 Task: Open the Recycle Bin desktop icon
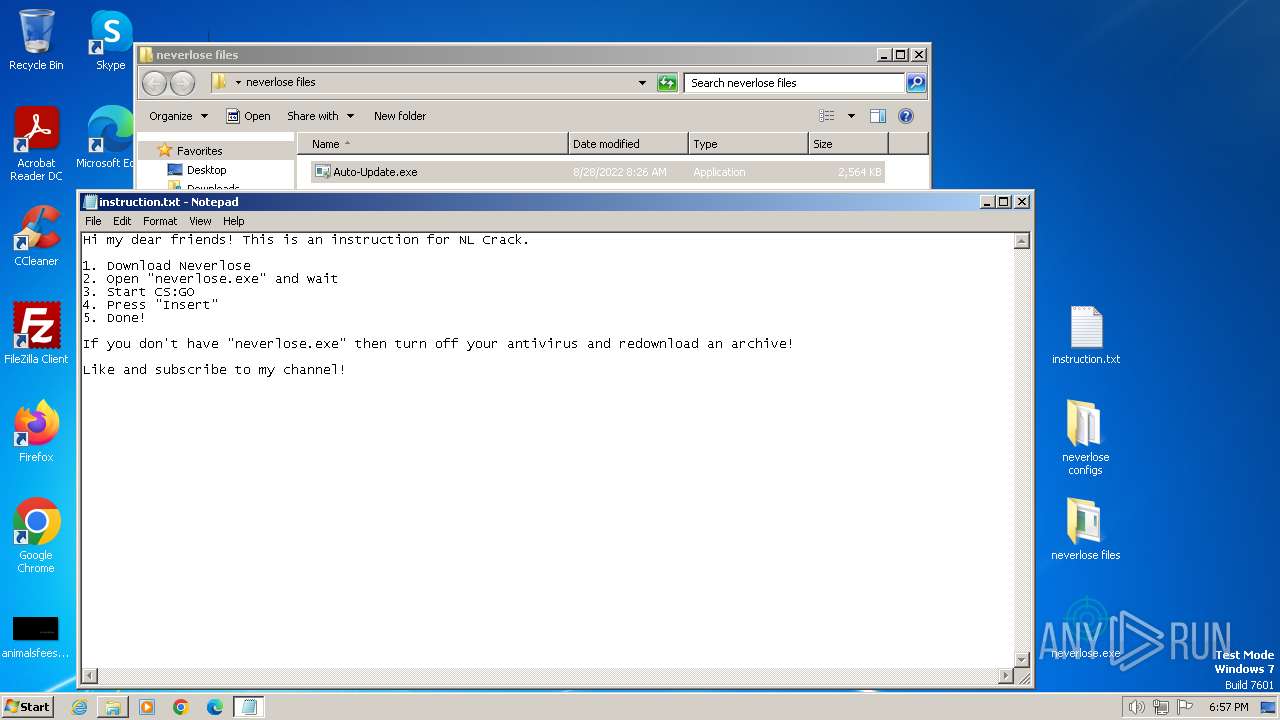click(x=36, y=40)
